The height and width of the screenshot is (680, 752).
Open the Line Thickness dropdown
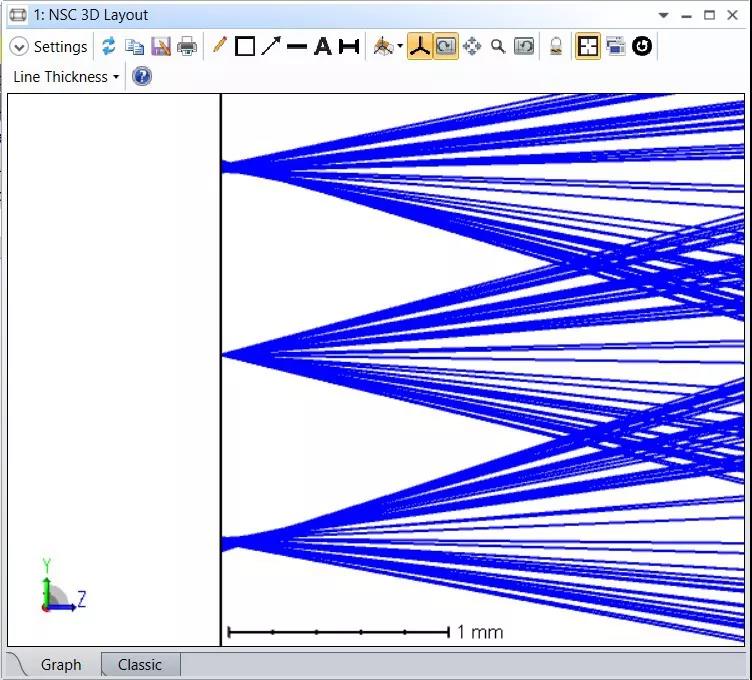pos(66,77)
